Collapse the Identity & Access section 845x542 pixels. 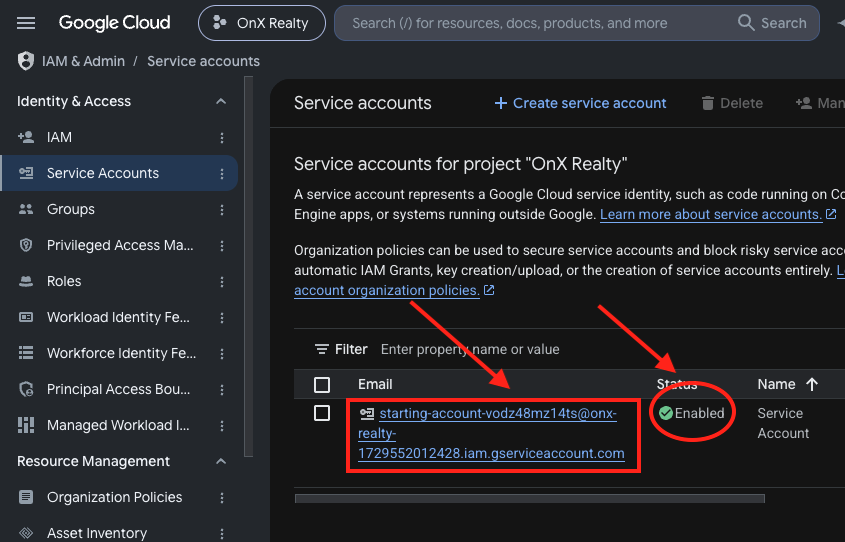(221, 101)
